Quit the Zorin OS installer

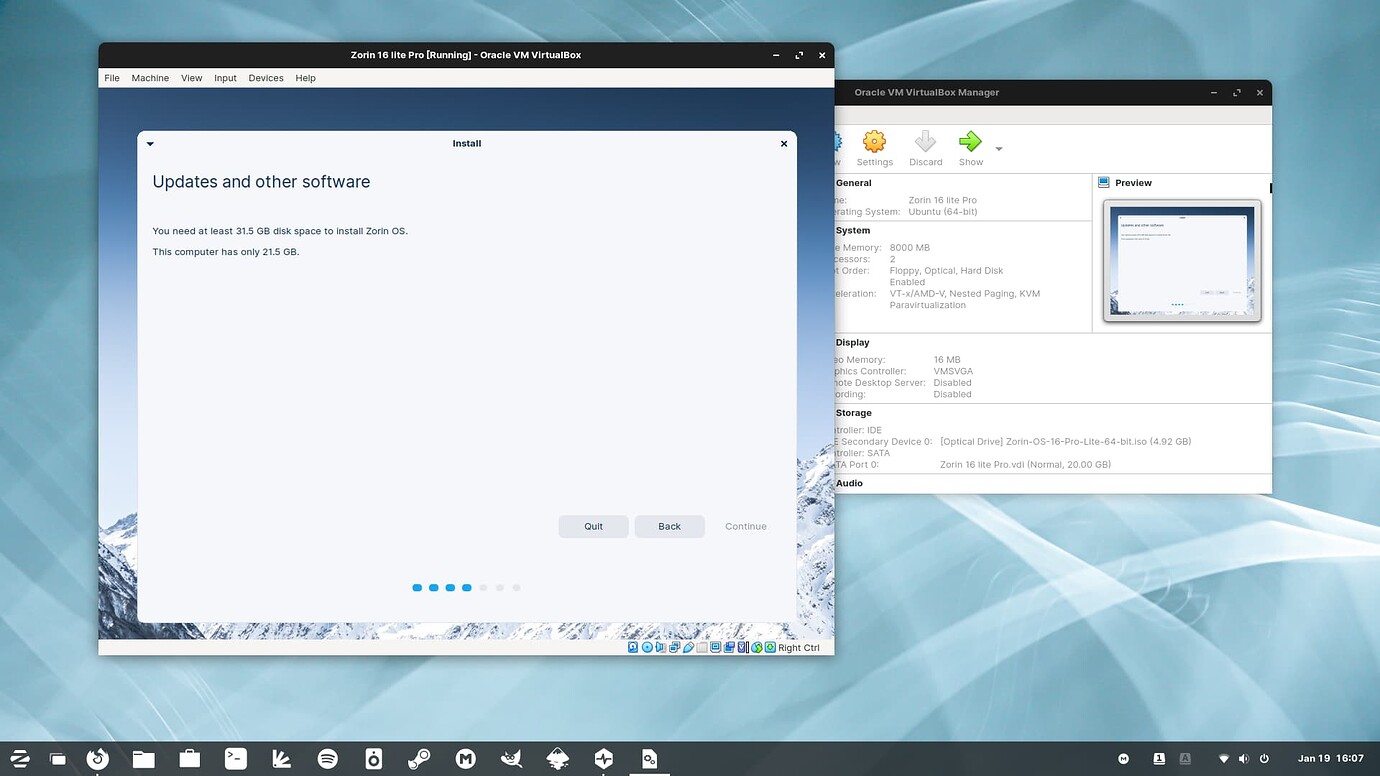[593, 526]
